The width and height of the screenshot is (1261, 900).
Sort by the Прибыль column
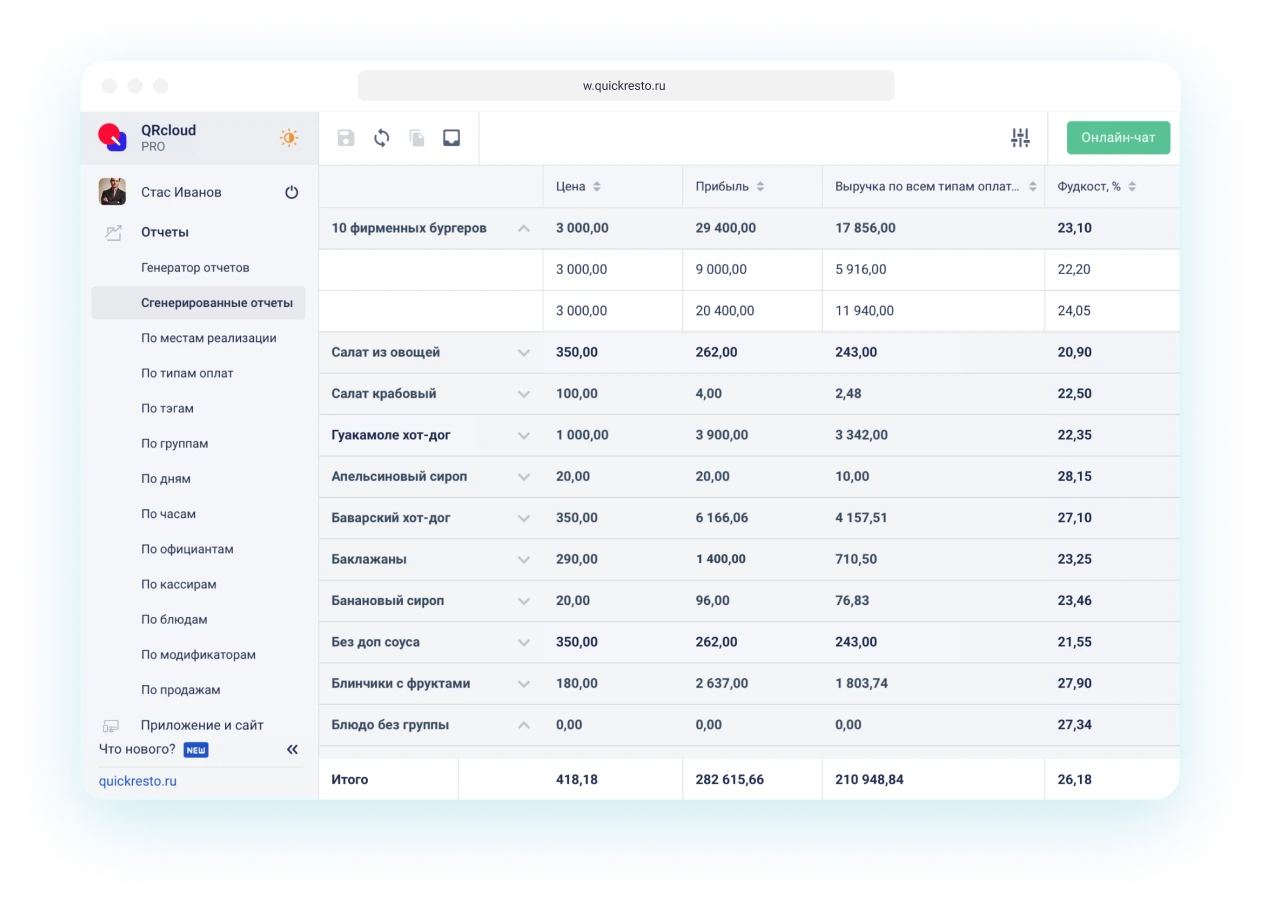tap(760, 187)
